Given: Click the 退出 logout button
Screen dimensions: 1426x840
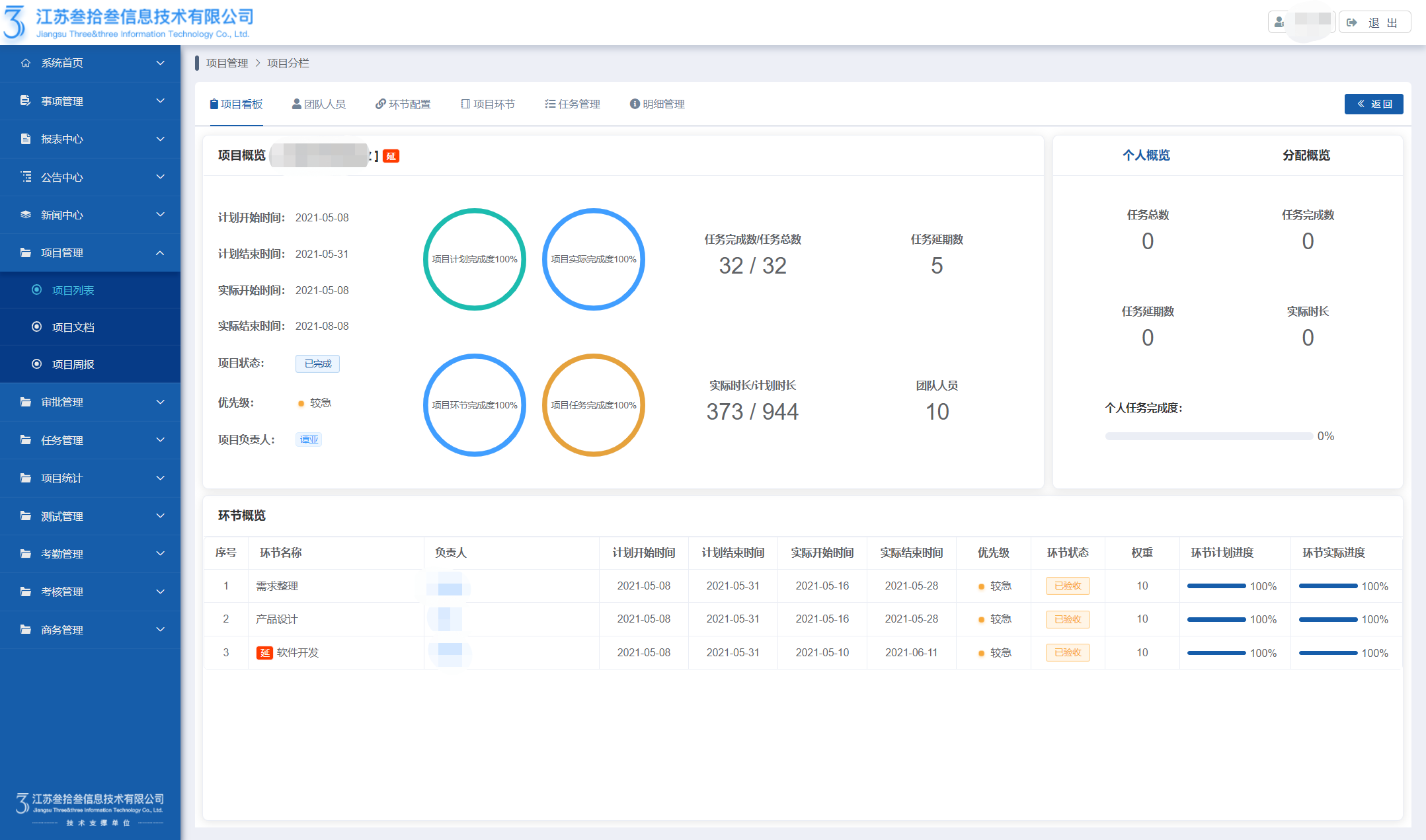Looking at the screenshot, I should coord(1375,22).
